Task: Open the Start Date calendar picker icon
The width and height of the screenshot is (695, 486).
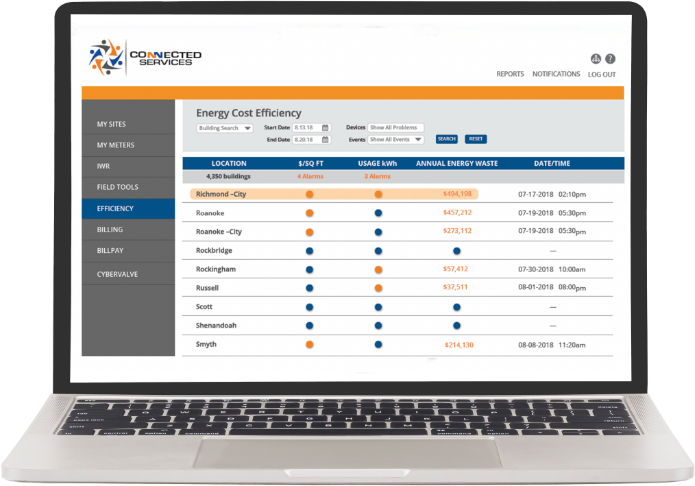Action: pos(324,128)
